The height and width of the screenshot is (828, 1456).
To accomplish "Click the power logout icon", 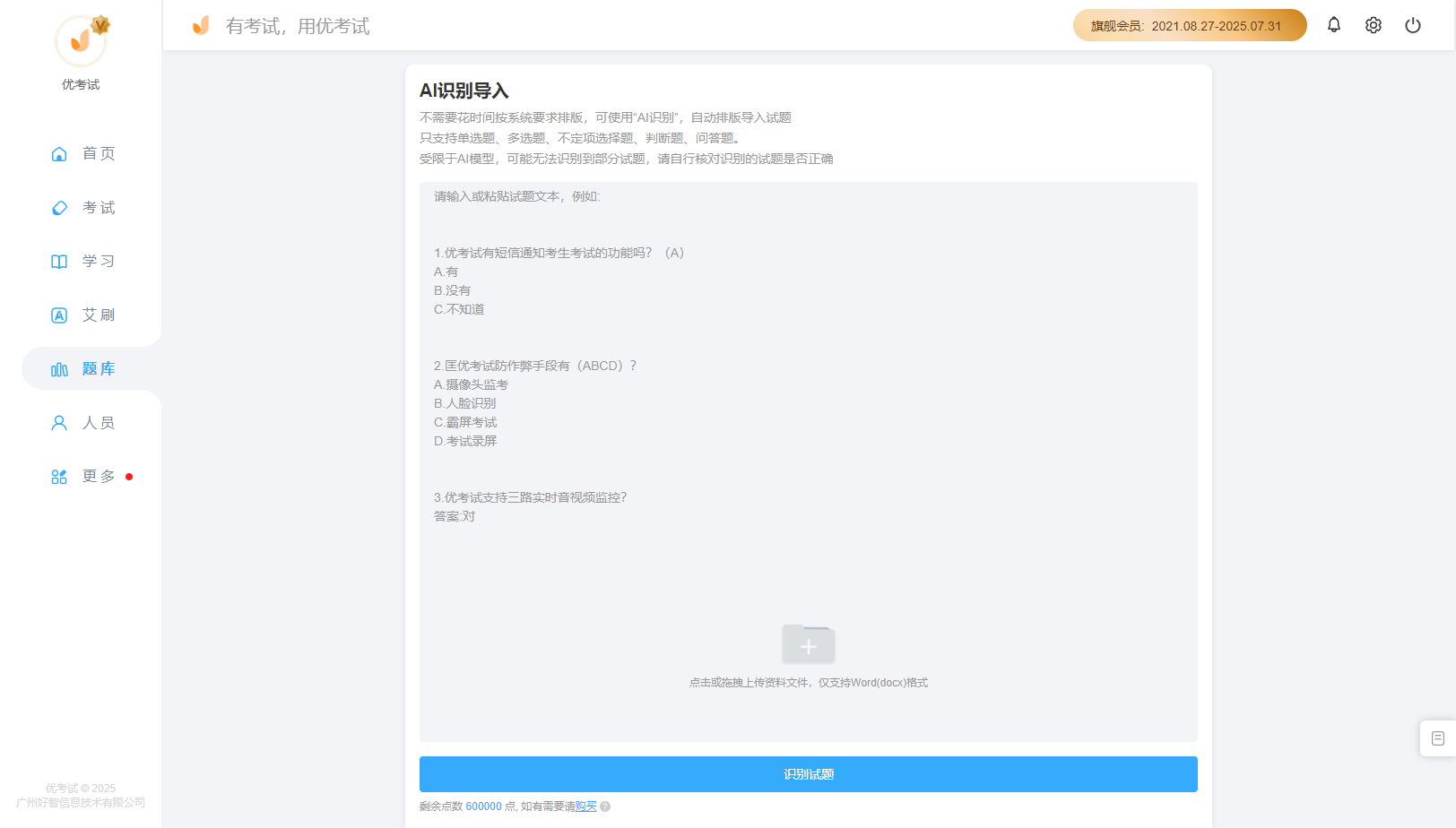I will coord(1413,25).
